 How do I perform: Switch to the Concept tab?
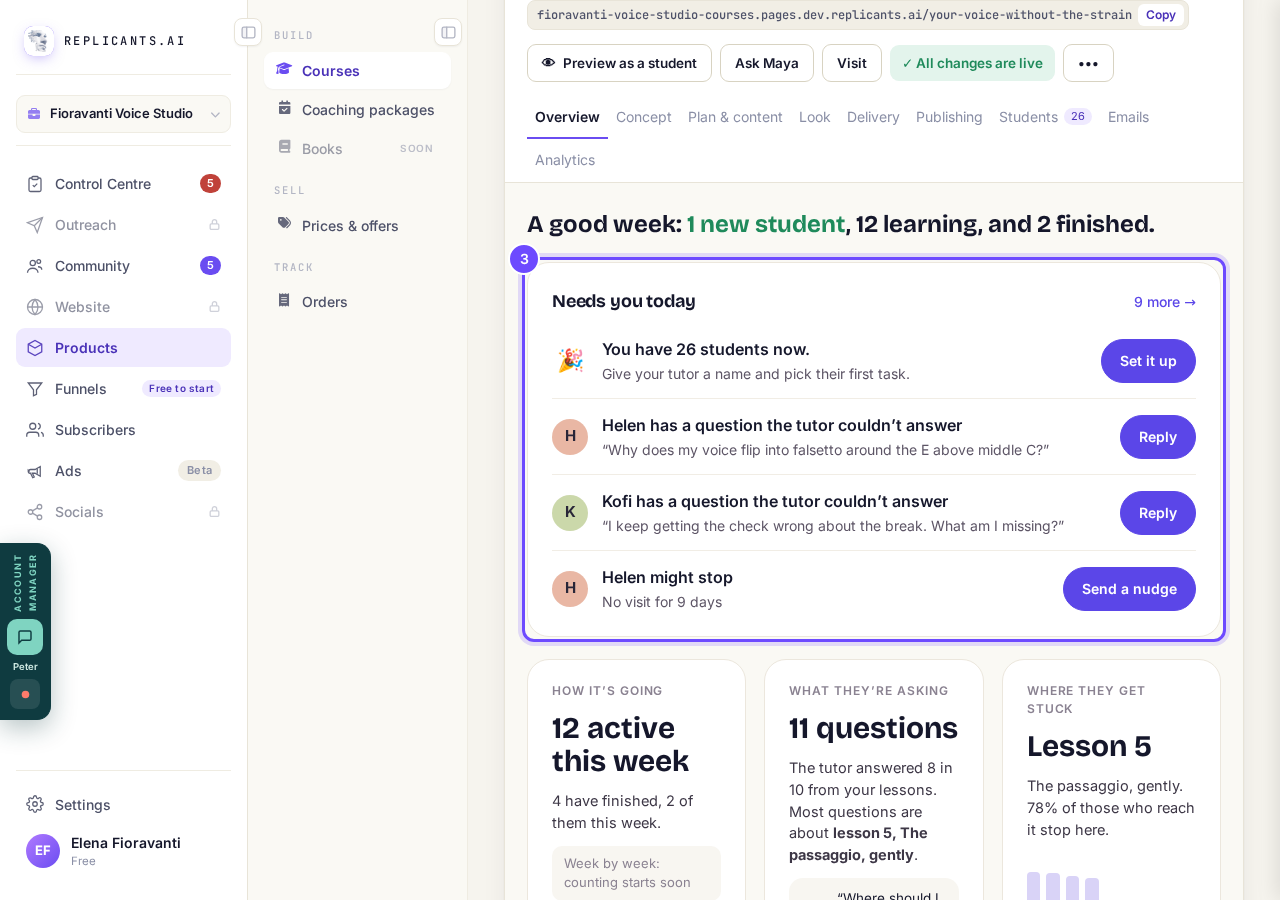point(644,117)
